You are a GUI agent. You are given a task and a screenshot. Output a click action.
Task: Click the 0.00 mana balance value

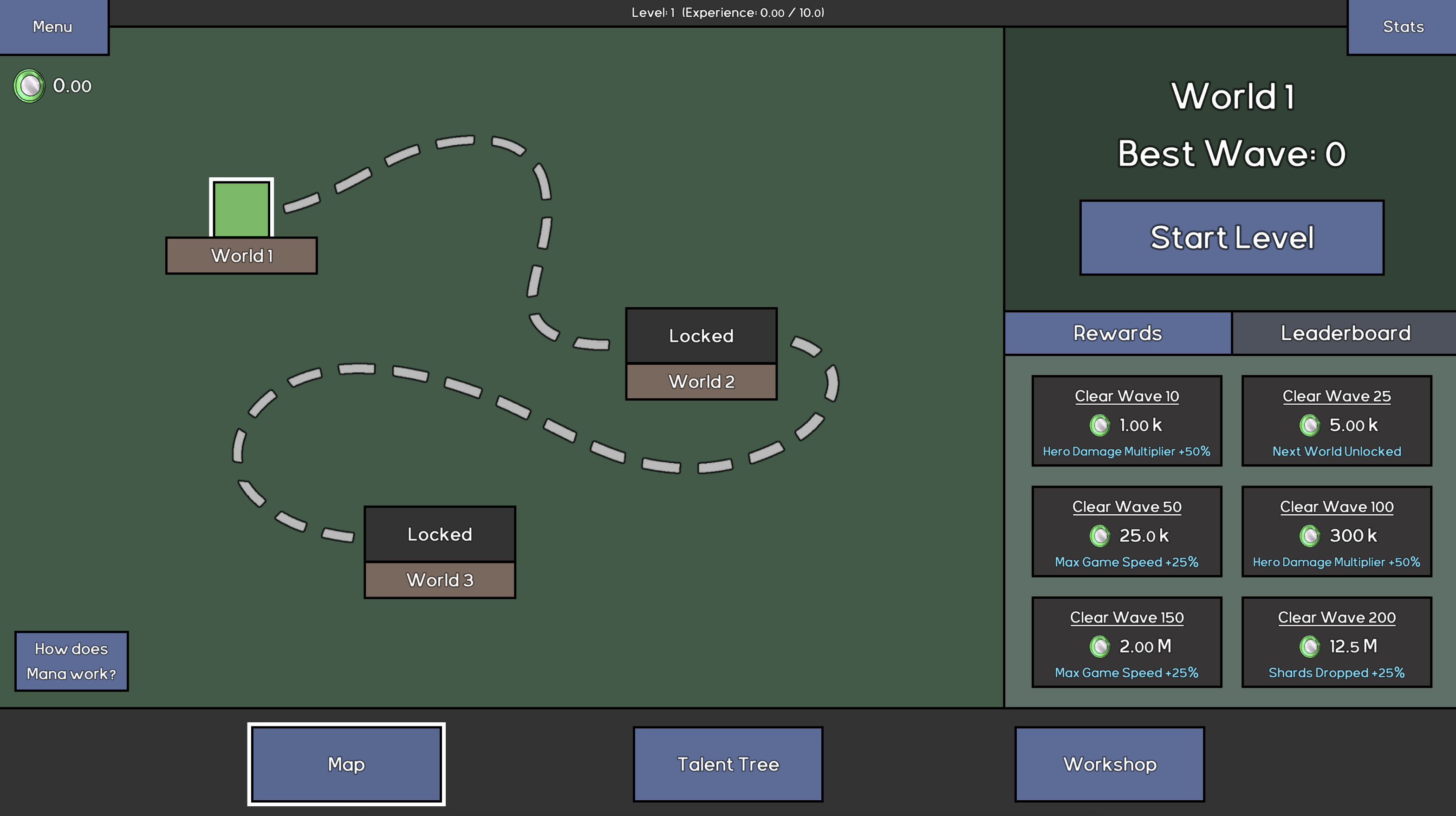point(72,86)
